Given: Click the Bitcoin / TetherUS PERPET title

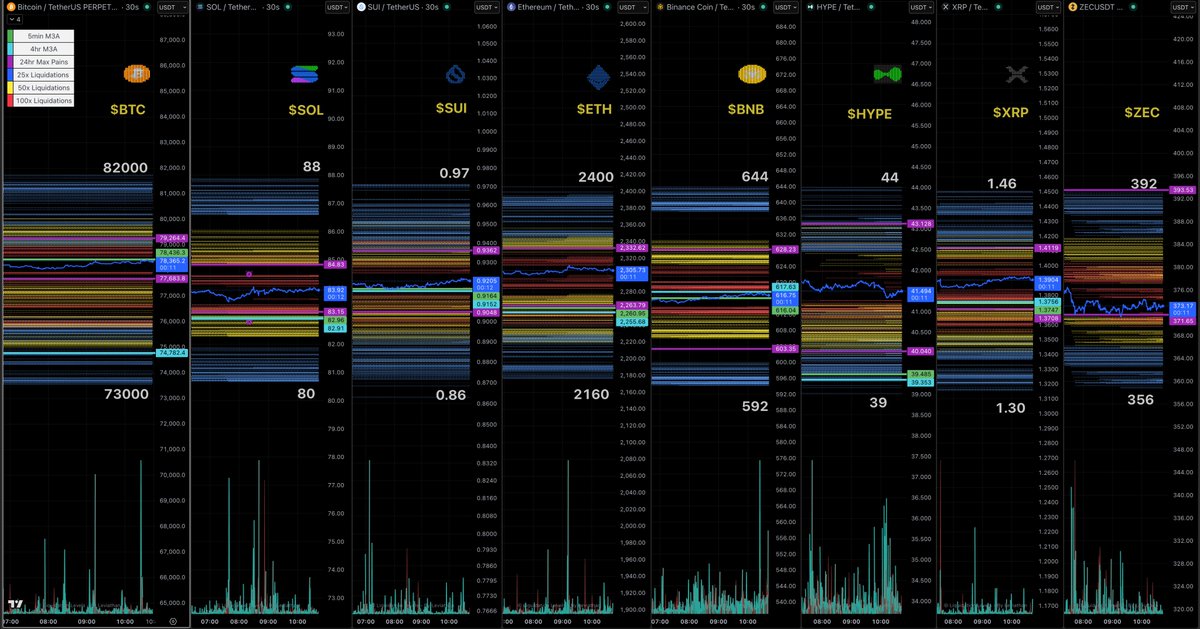Looking at the screenshot, I should (67, 6).
